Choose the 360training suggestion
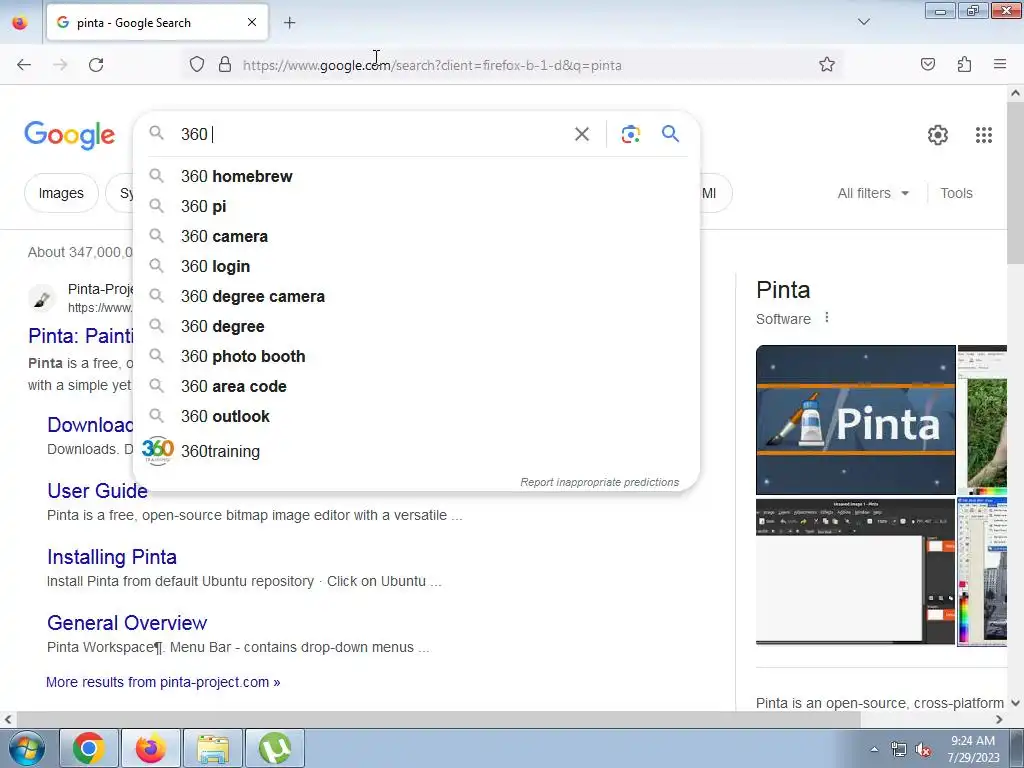The width and height of the screenshot is (1024, 768). coord(416,451)
